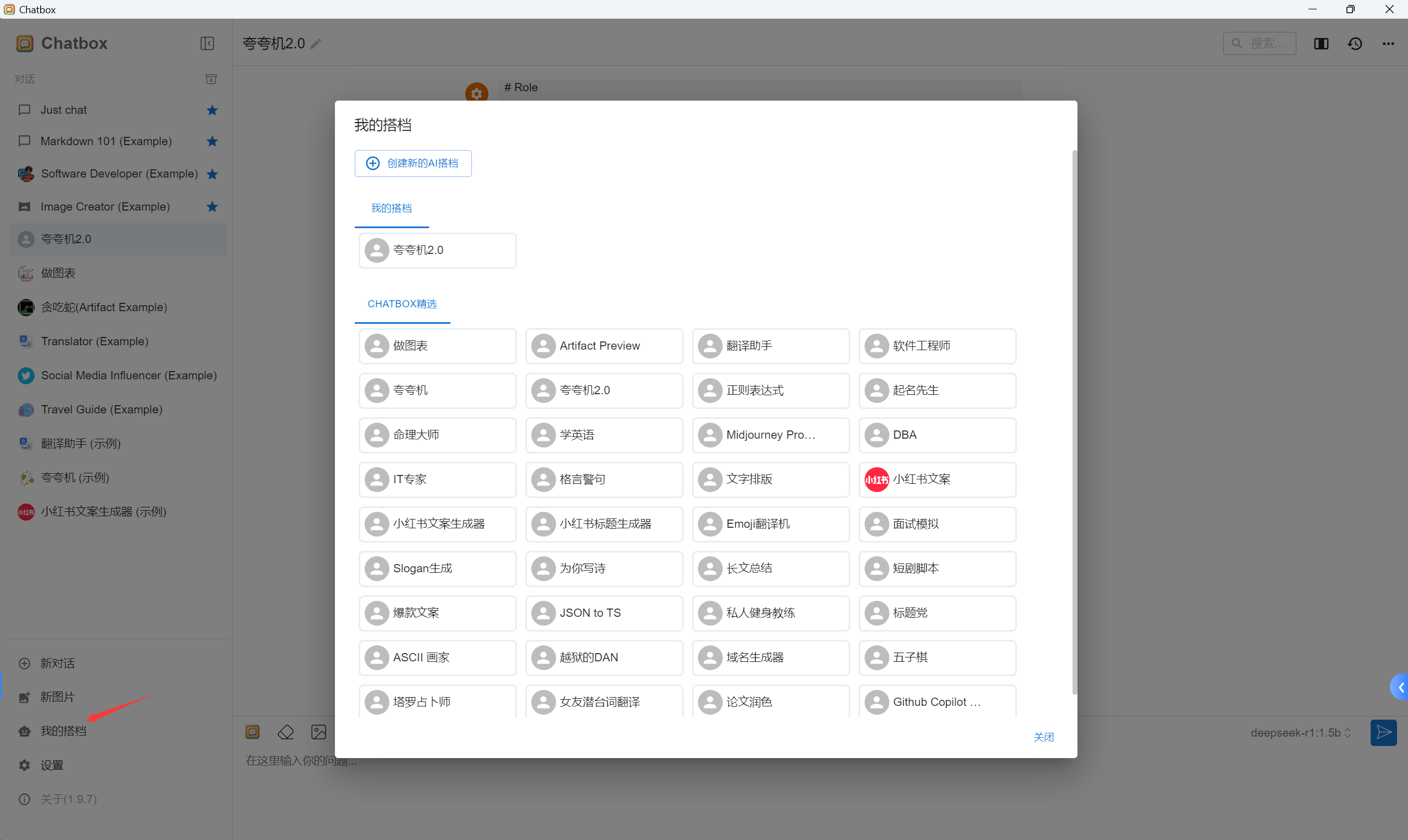Open 贪吃蛇(Artifact Example) conversation
Image resolution: width=1408 pixels, height=840 pixels.
(118, 307)
